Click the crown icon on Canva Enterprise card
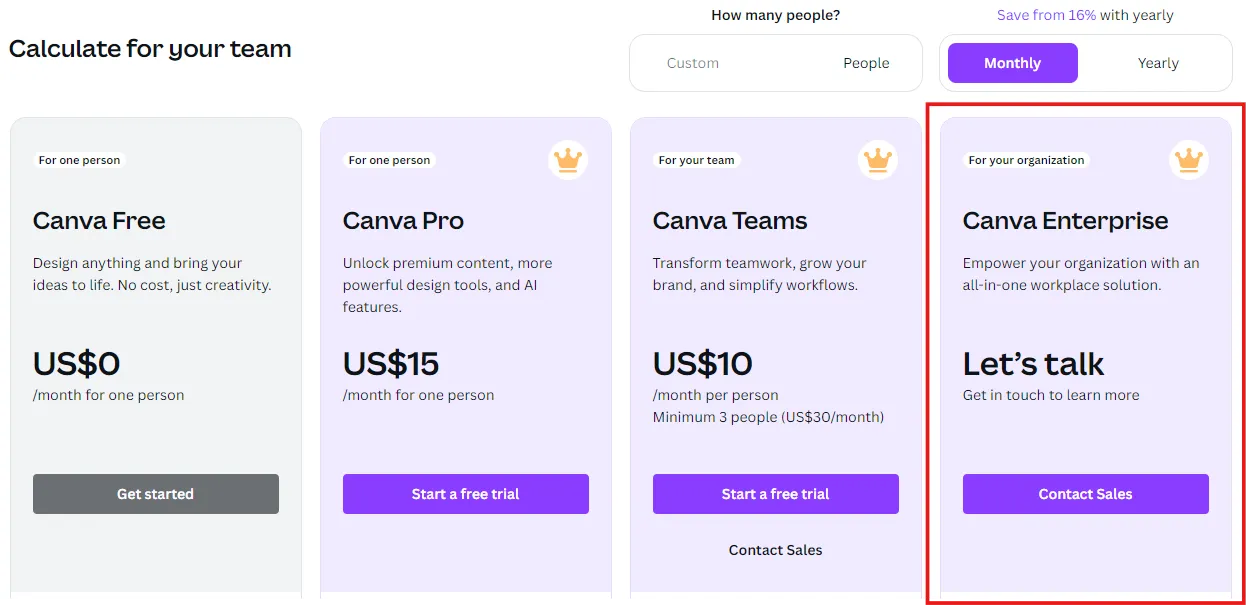The height and width of the screenshot is (605, 1247). [1187, 160]
